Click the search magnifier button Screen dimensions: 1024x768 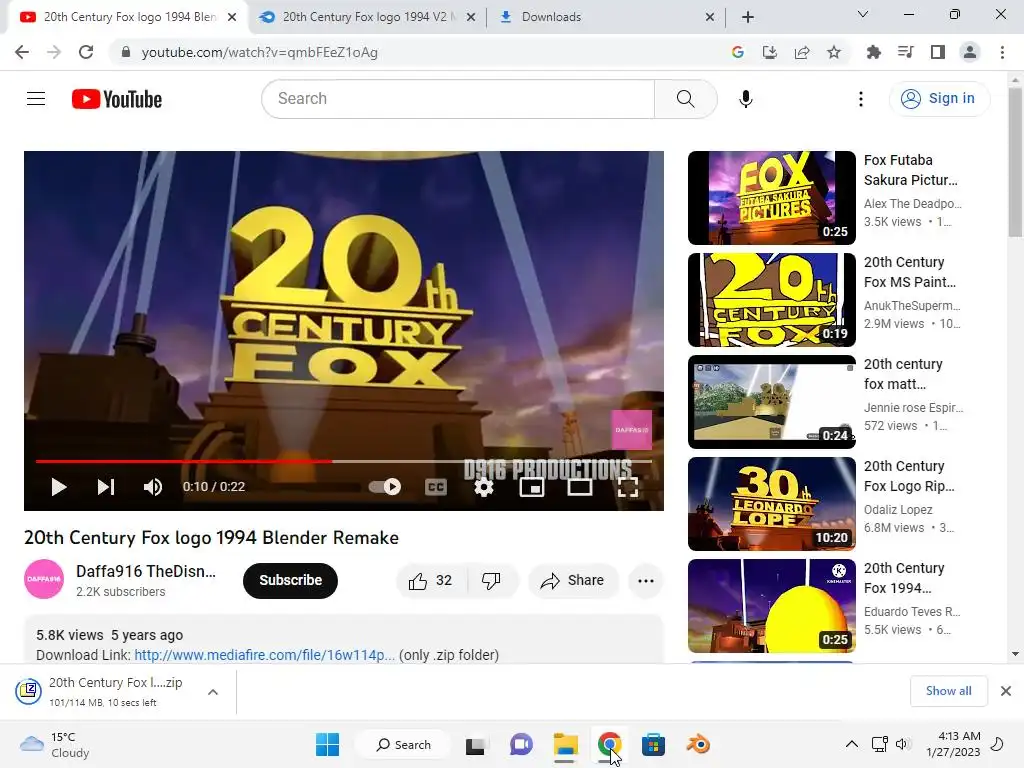coord(685,99)
